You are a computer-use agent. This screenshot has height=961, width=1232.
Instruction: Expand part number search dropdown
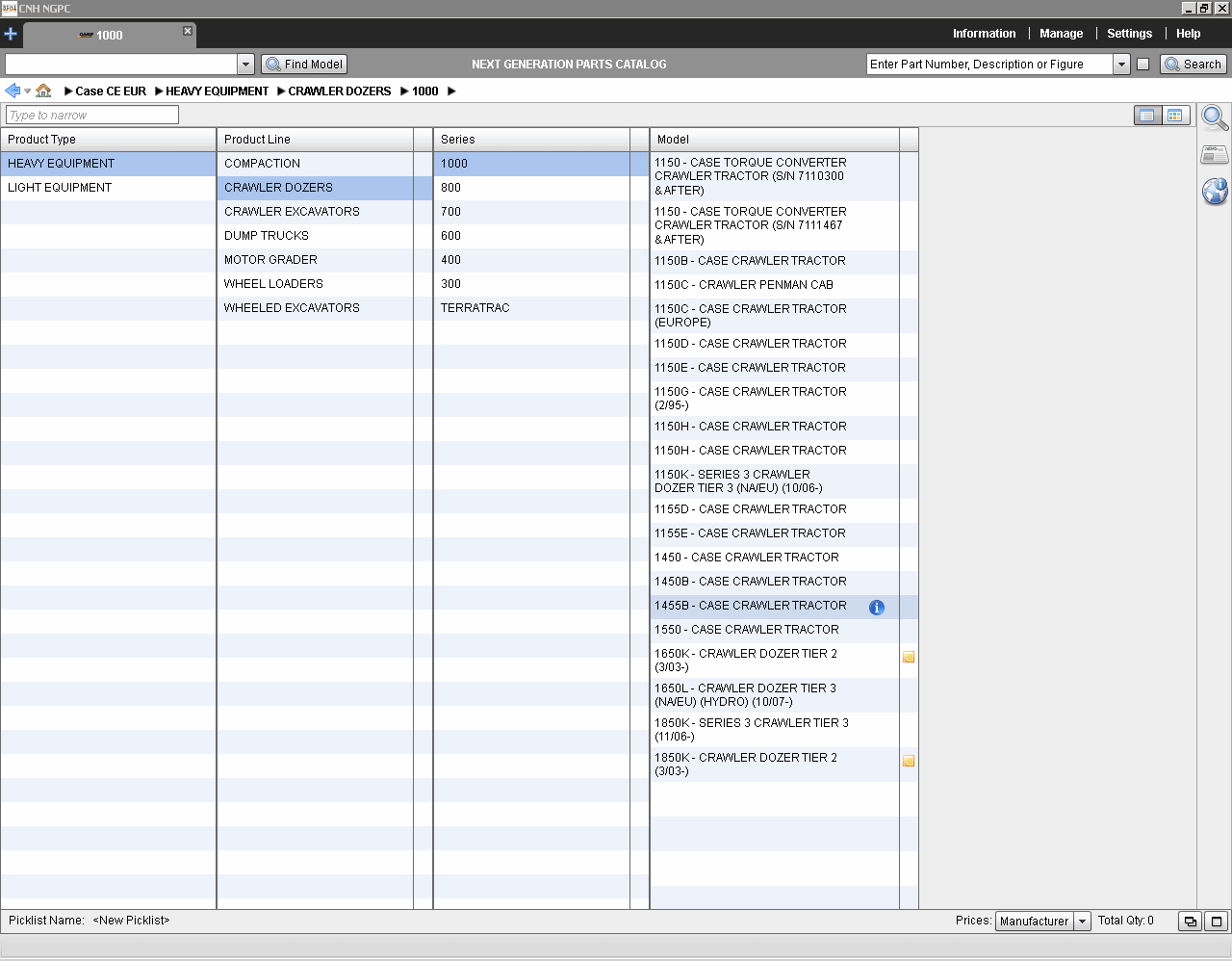pos(1121,65)
